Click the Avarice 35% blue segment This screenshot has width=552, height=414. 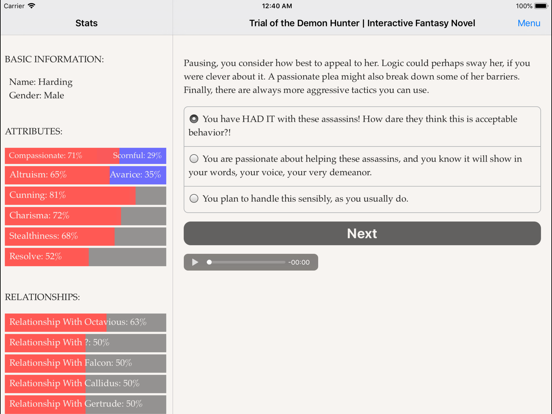[x=138, y=175]
